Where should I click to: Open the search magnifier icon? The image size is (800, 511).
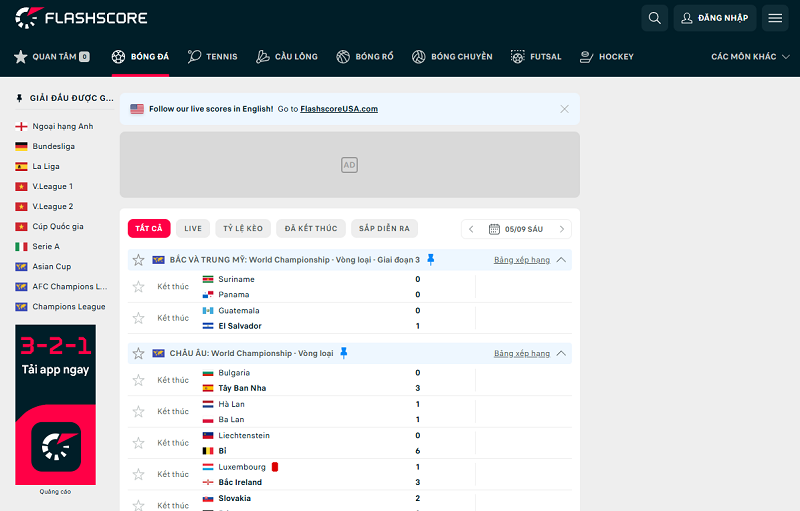(655, 18)
